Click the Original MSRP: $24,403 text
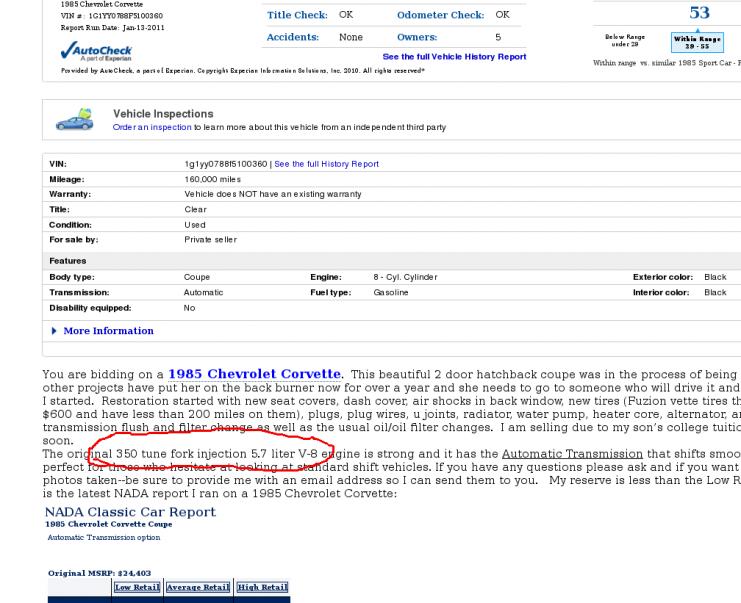 tap(99, 573)
